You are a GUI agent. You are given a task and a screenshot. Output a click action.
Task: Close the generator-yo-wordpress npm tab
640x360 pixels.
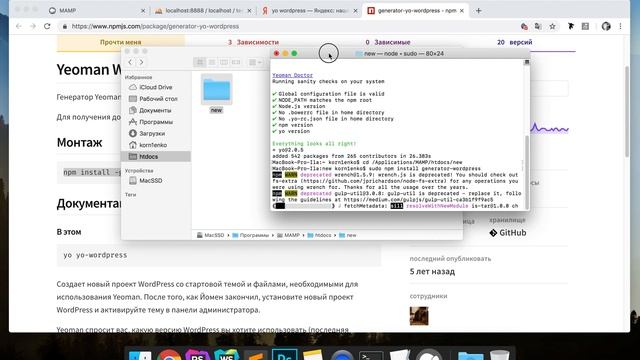point(462,11)
